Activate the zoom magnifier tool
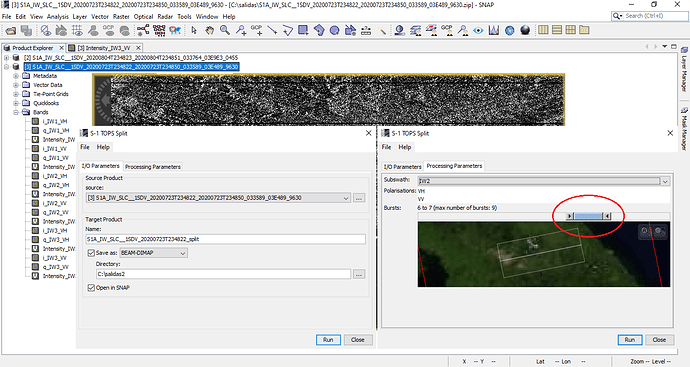This screenshot has width=690, height=367. [225, 30]
